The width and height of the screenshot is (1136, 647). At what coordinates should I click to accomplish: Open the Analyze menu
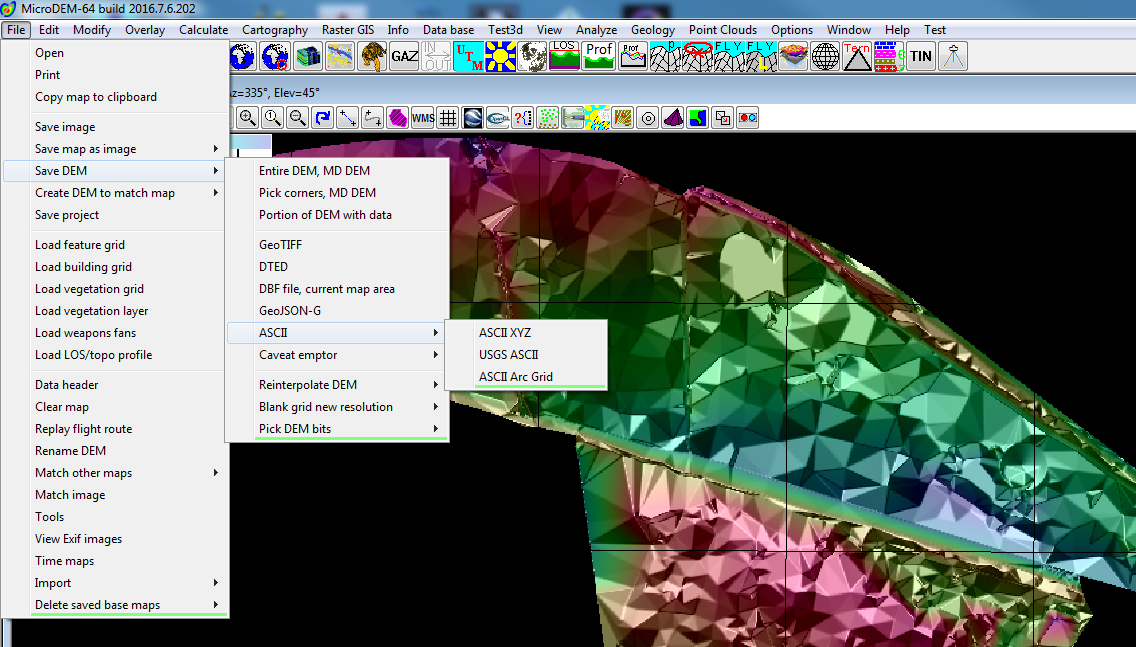click(596, 30)
